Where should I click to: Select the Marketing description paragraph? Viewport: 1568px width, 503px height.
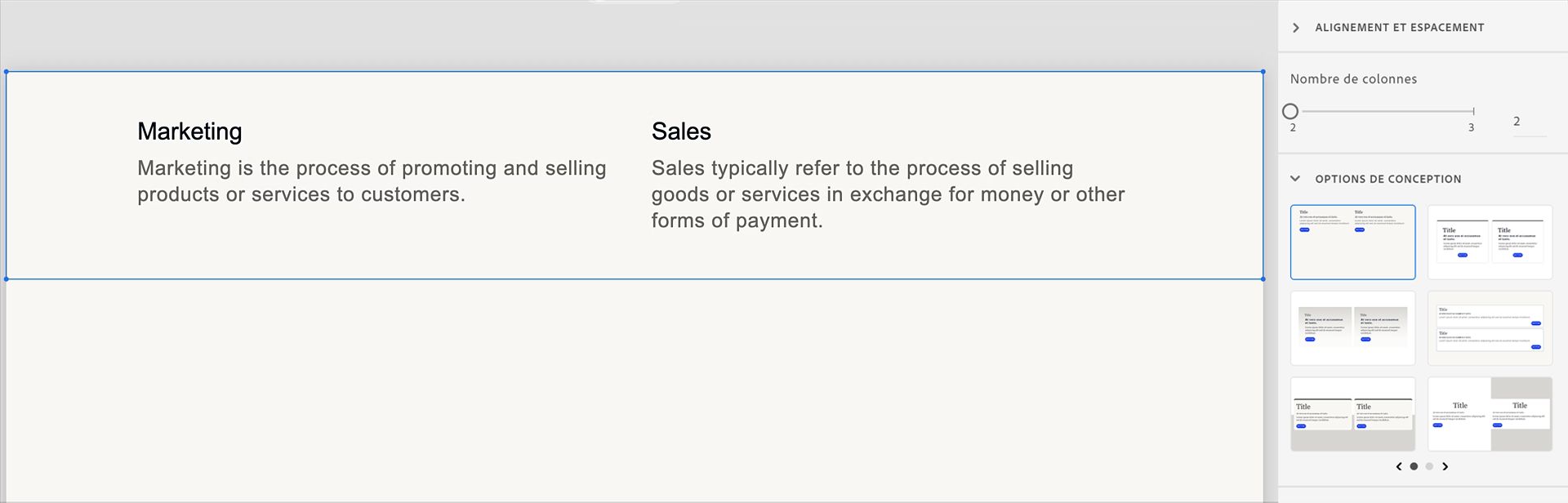pyautogui.click(x=372, y=181)
